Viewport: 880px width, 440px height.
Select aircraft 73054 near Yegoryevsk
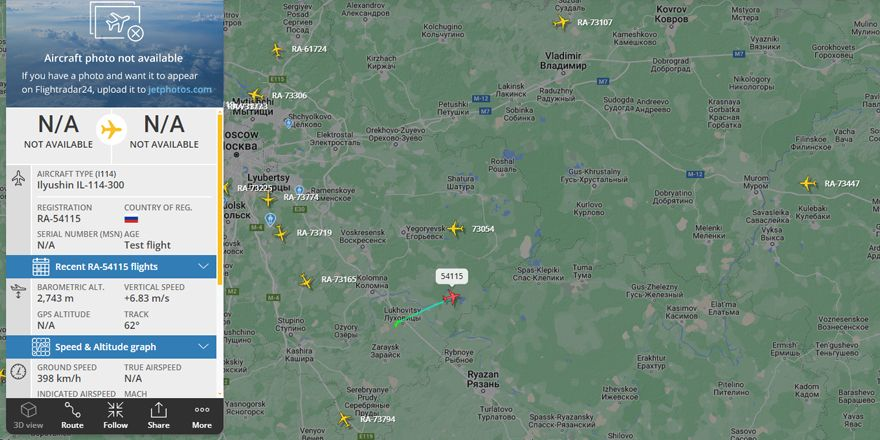[x=456, y=229]
